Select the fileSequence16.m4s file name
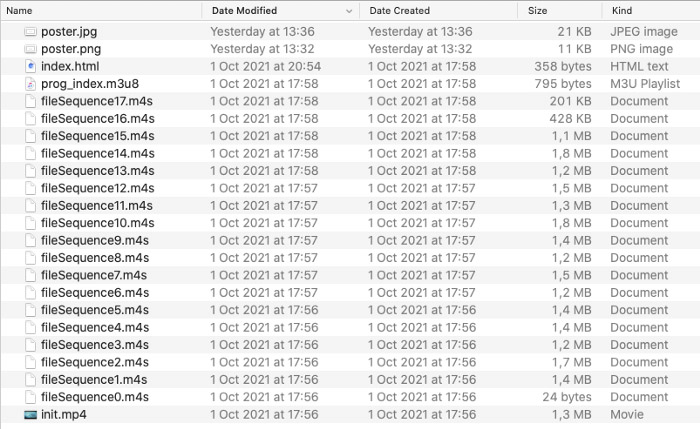 [98, 119]
